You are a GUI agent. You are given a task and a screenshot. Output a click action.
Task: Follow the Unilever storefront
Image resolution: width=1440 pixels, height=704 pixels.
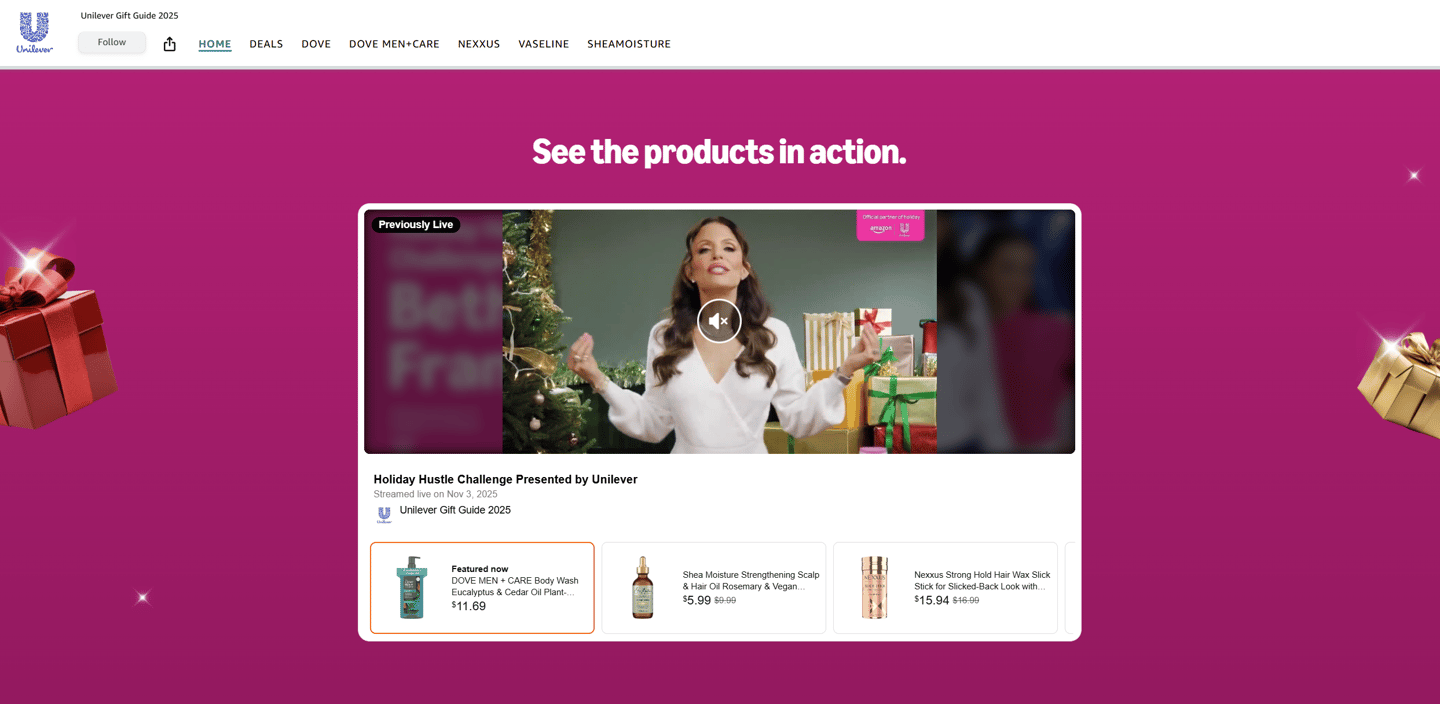pyautogui.click(x=112, y=42)
